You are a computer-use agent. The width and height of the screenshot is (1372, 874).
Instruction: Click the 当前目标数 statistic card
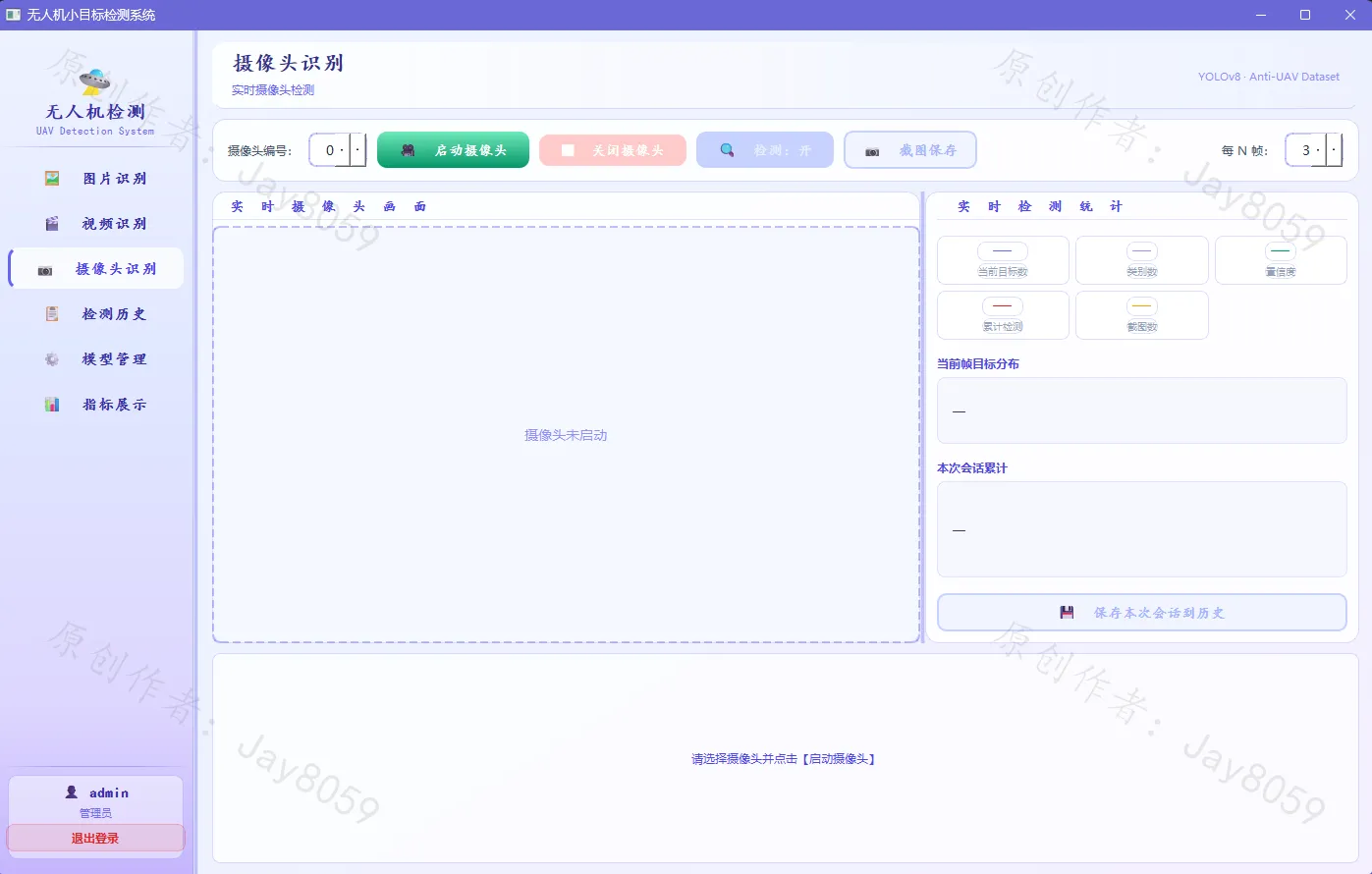[x=1003, y=260]
